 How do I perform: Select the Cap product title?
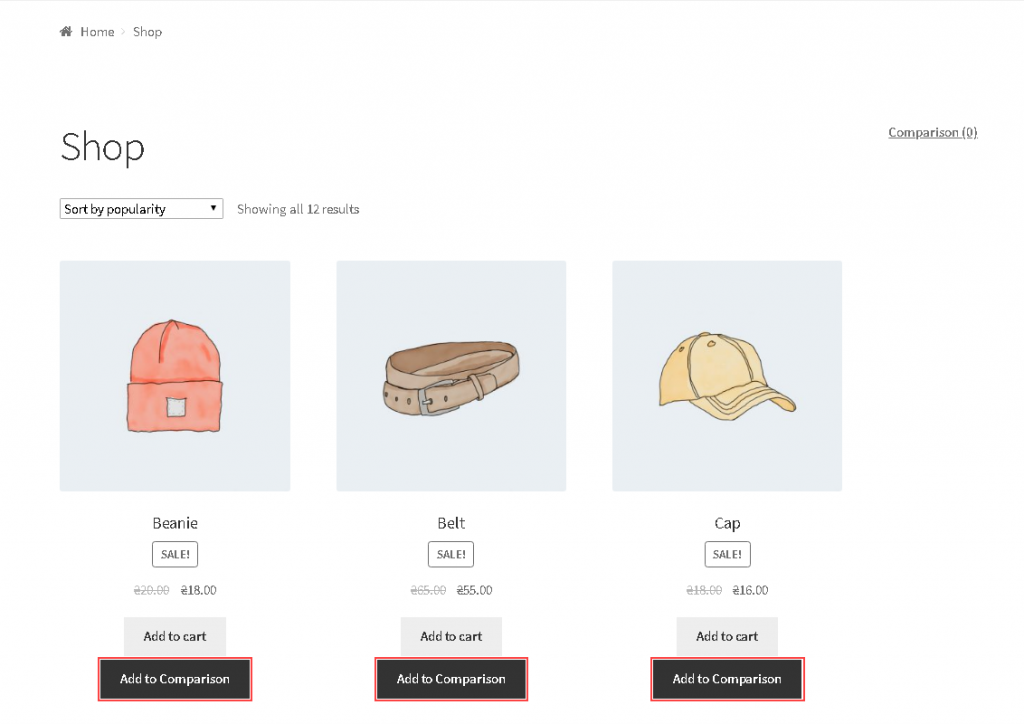(726, 522)
